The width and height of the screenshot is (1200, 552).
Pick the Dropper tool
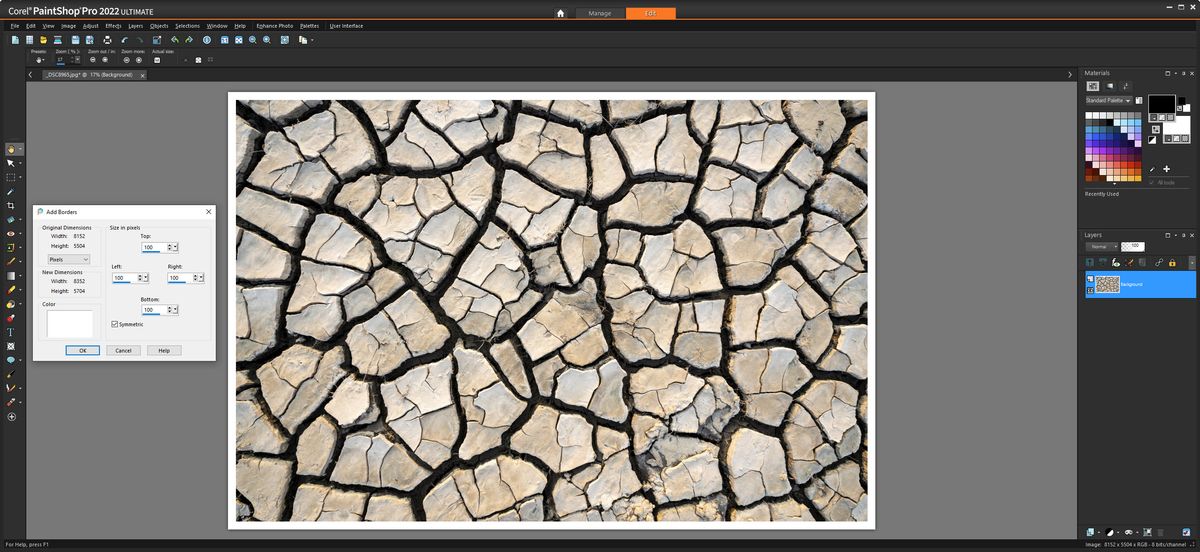point(11,191)
